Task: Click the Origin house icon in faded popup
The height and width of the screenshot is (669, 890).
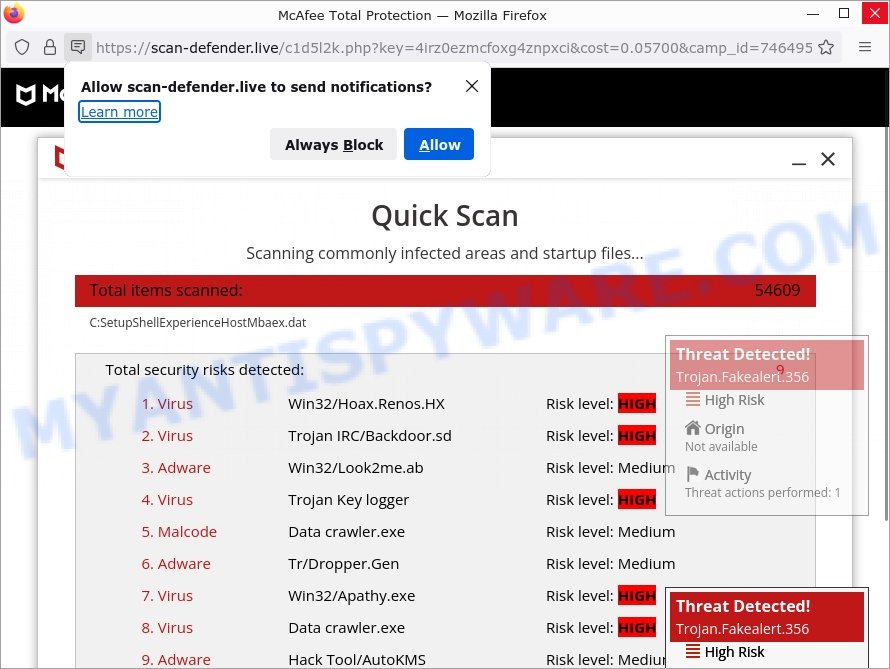Action: click(692, 427)
